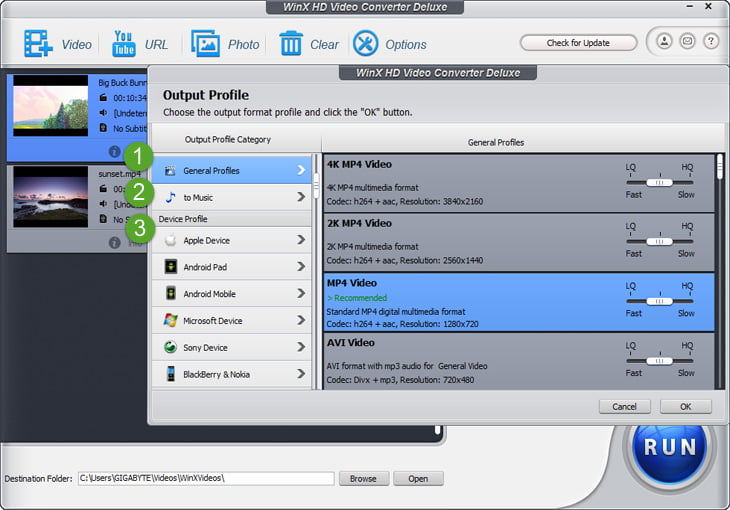Viewport: 730px width, 510px height.
Task: Open the YouTube URL downloader
Action: pyautogui.click(x=123, y=44)
